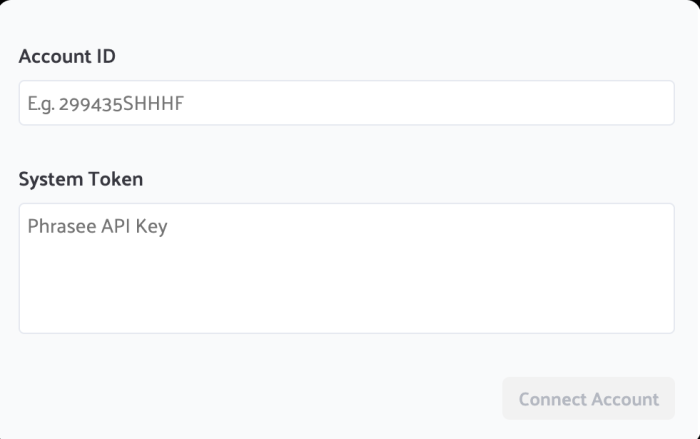The image size is (700, 439).
Task: Activate the text box under Account ID
Action: (x=346, y=103)
